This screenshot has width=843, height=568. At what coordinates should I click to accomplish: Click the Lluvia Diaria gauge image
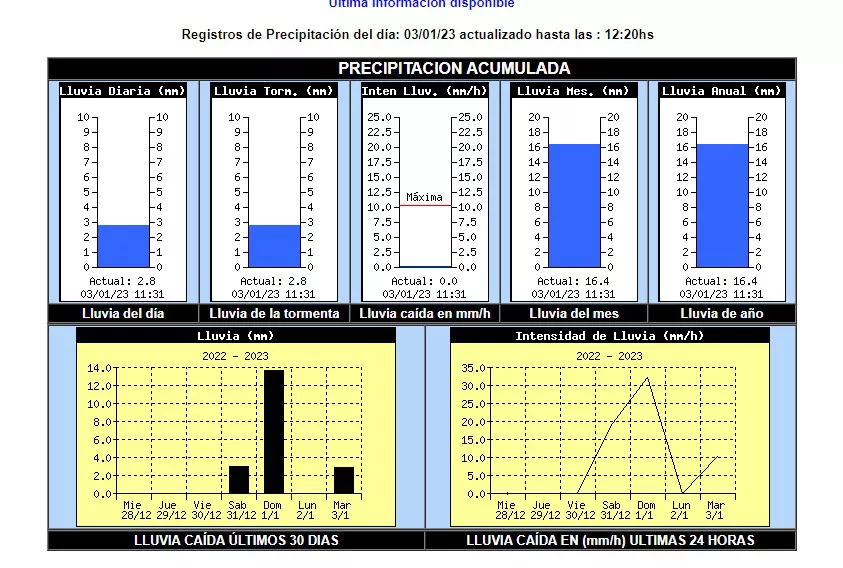[123, 191]
